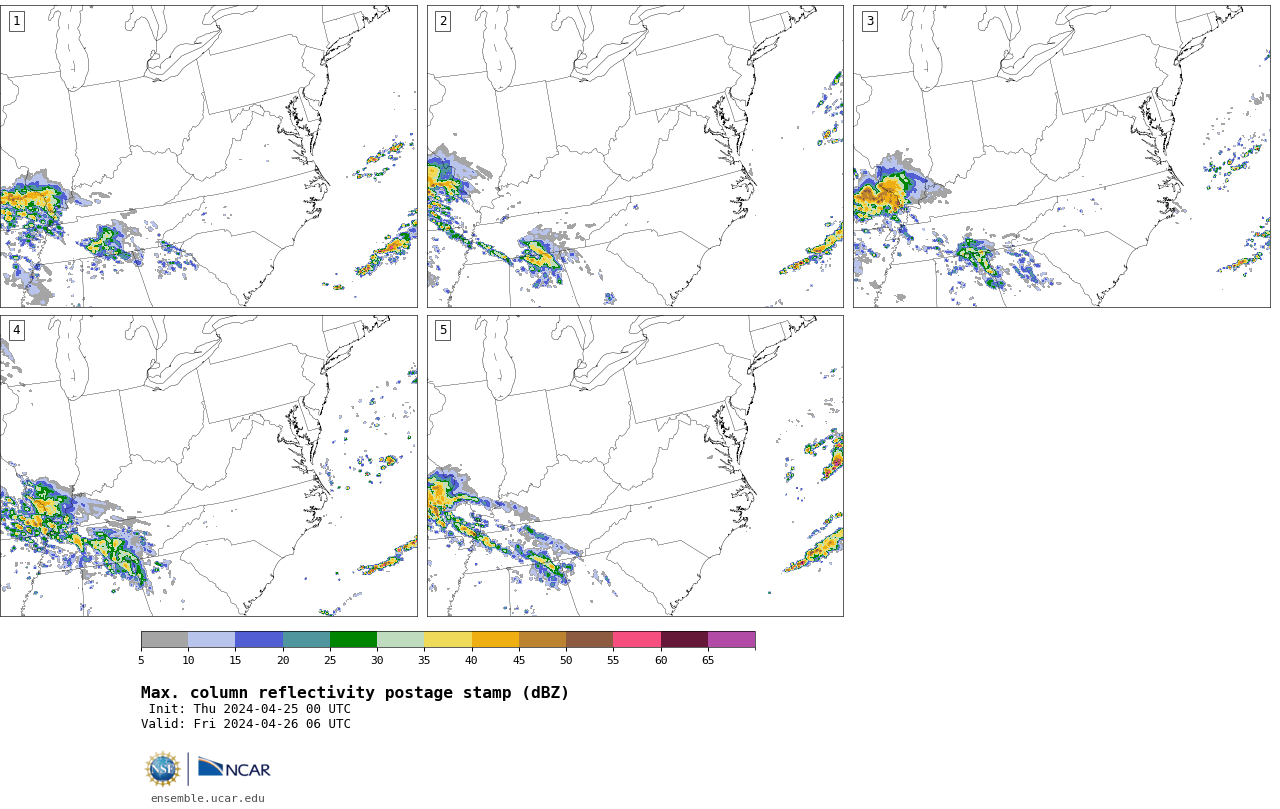Select the purple 65+ dBZ swatch
Image resolution: width=1280 pixels, height=809 pixels.
point(731,640)
